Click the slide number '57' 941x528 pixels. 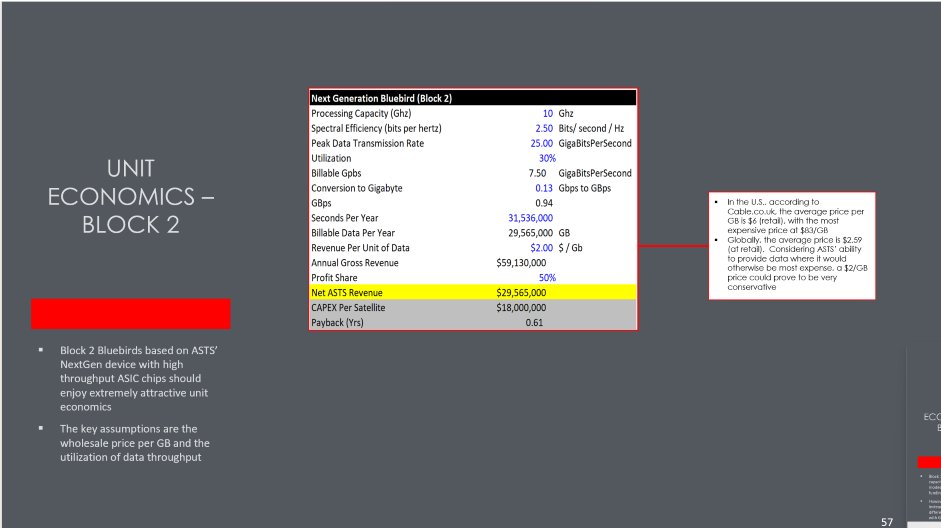click(887, 522)
